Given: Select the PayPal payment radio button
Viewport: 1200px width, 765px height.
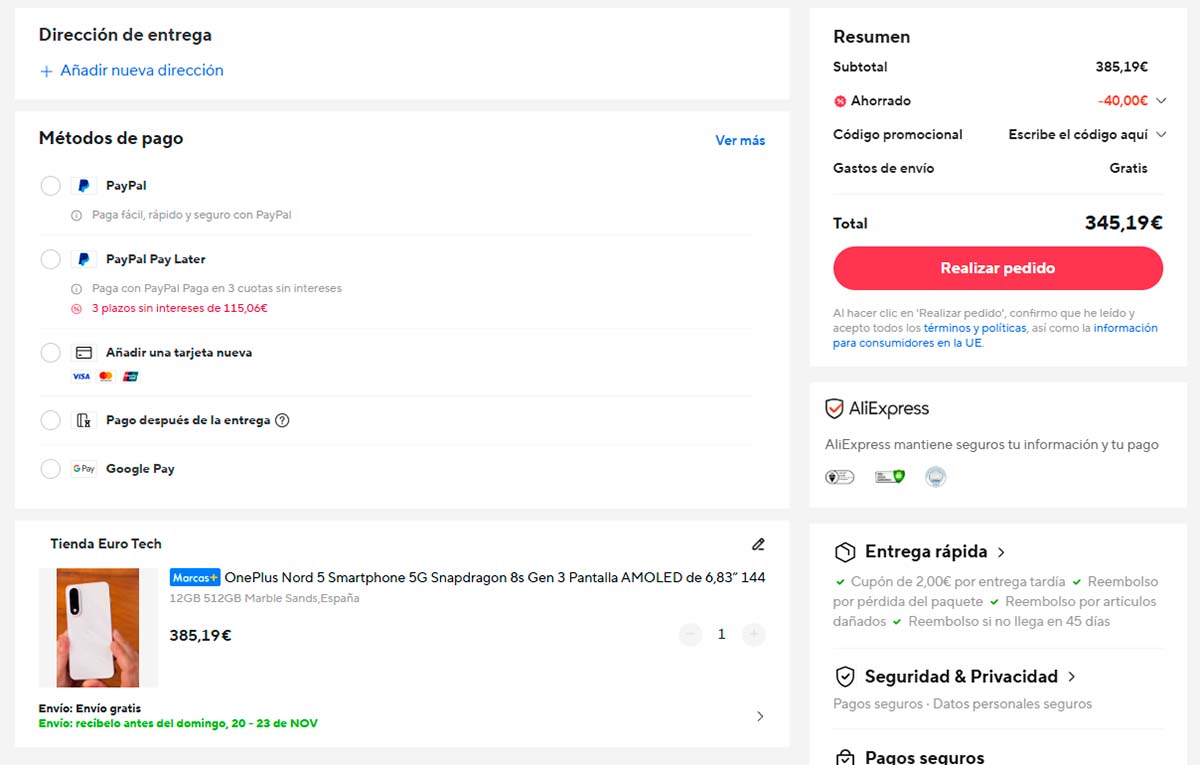Looking at the screenshot, I should (x=50, y=185).
